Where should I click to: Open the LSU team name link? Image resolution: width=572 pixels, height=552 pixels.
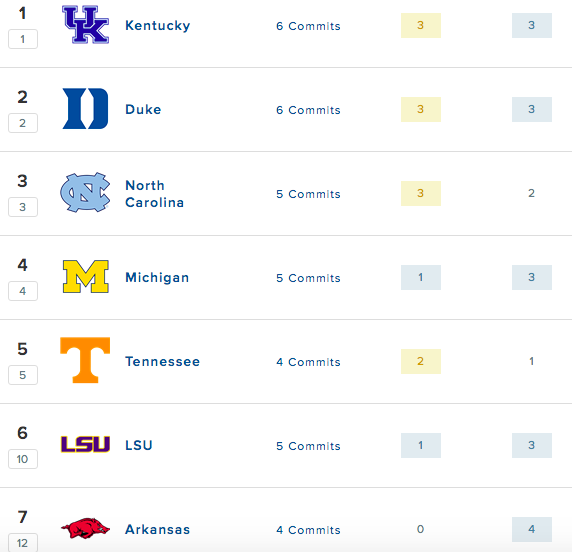click(x=139, y=445)
